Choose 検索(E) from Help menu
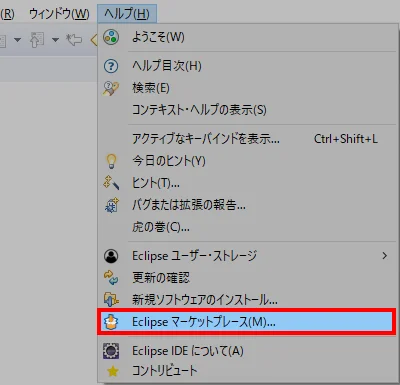 tap(247, 88)
